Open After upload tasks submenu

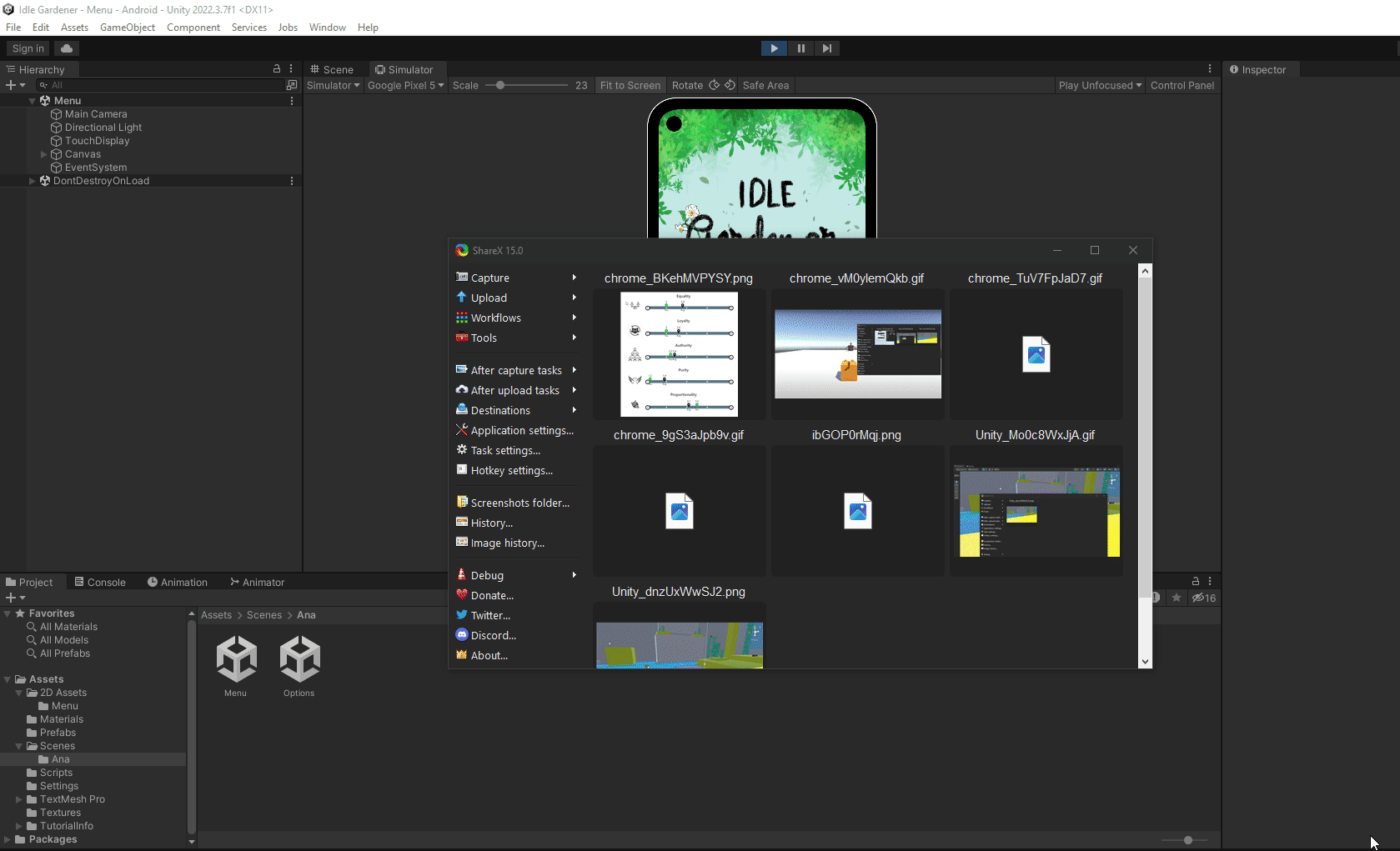click(516, 390)
